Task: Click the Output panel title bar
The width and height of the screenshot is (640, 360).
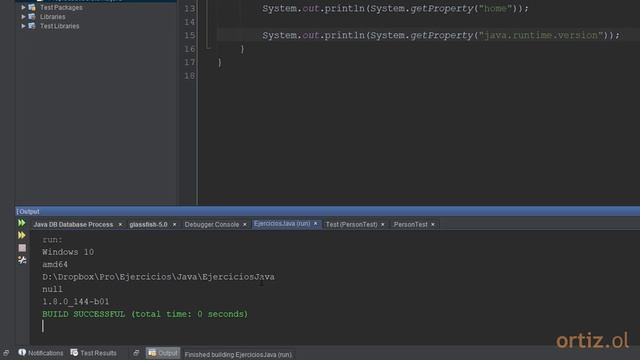Action: [328, 211]
